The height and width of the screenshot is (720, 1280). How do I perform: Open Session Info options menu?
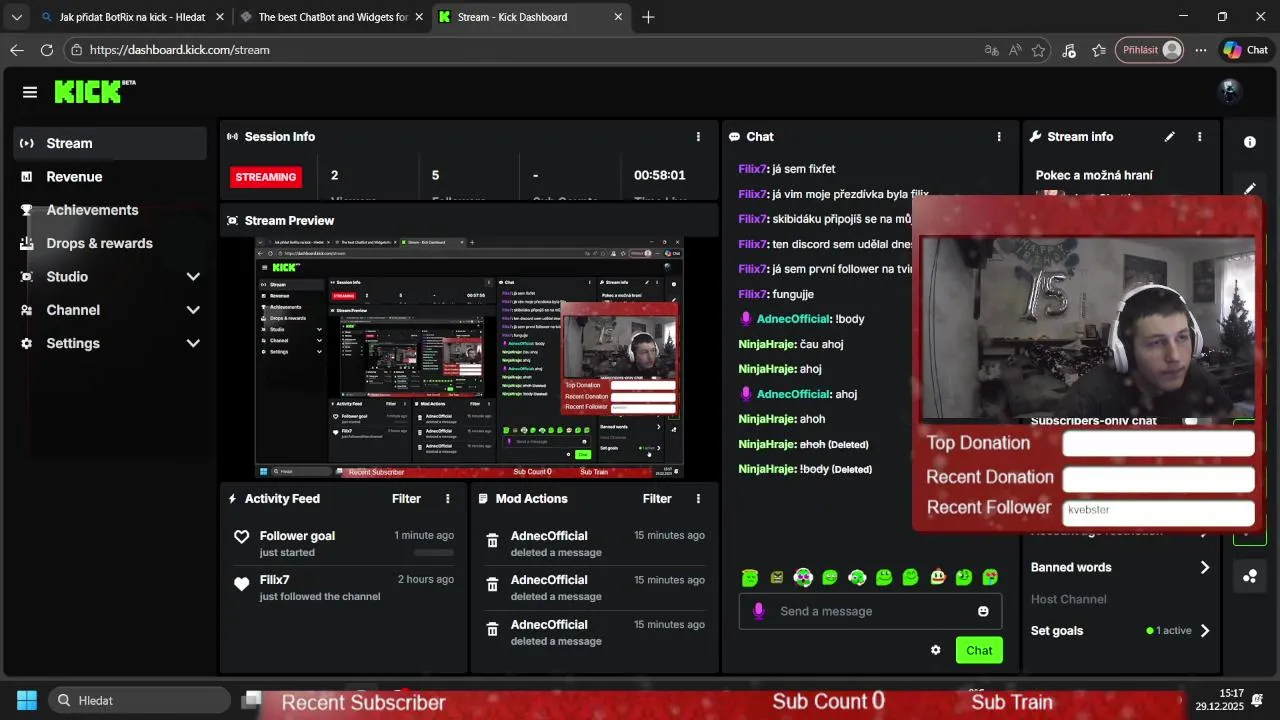(698, 137)
